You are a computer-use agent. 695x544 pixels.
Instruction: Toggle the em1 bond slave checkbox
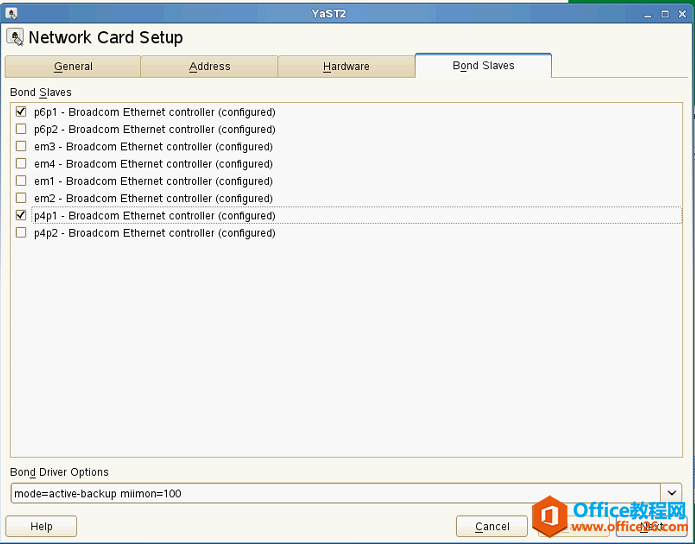pos(21,181)
